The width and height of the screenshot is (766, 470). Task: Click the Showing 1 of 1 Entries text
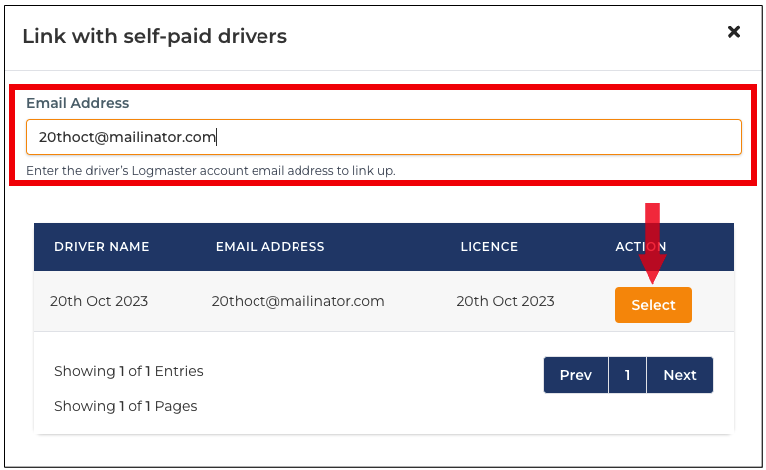[128, 371]
